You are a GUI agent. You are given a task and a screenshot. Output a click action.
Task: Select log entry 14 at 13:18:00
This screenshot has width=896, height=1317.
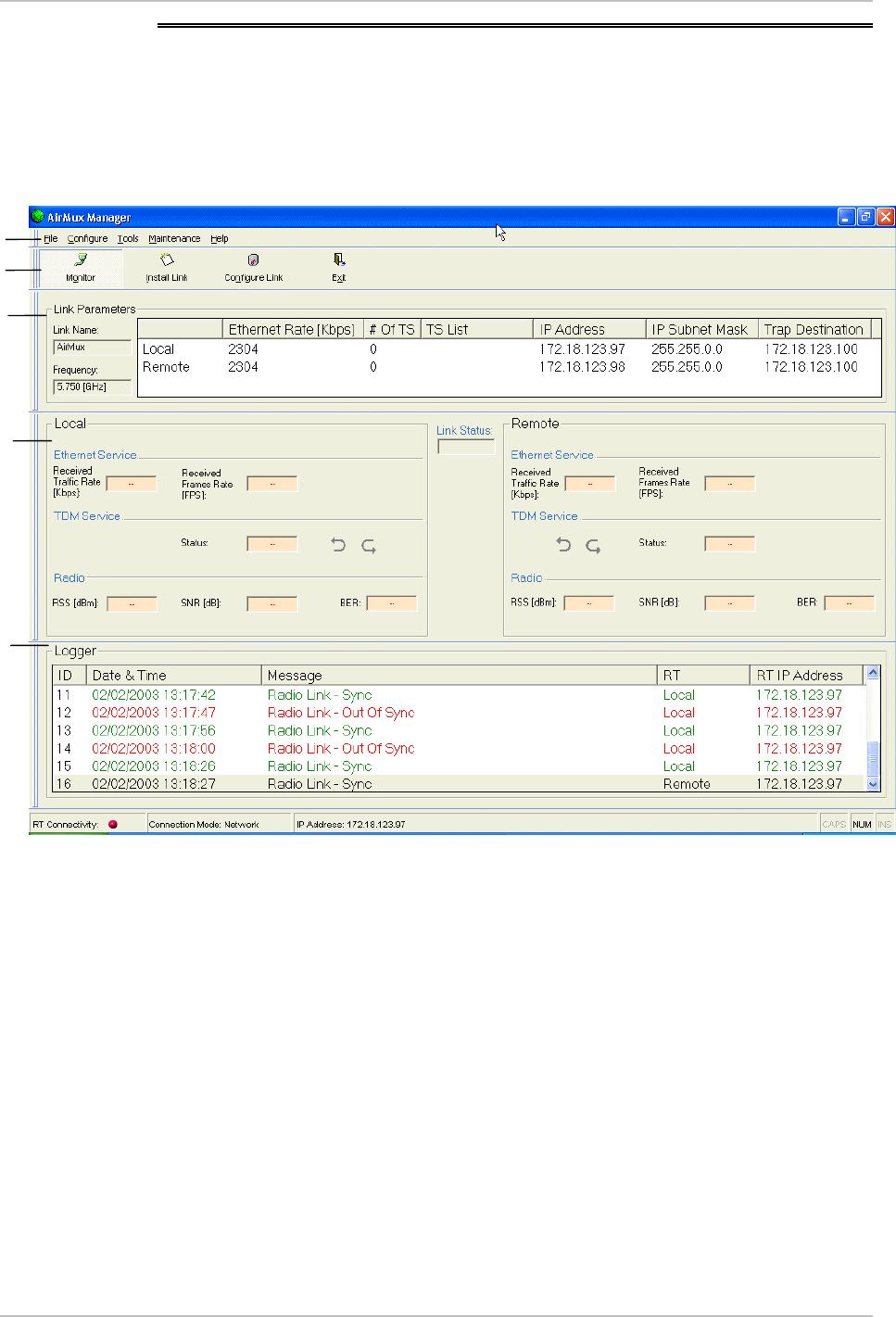(x=460, y=748)
